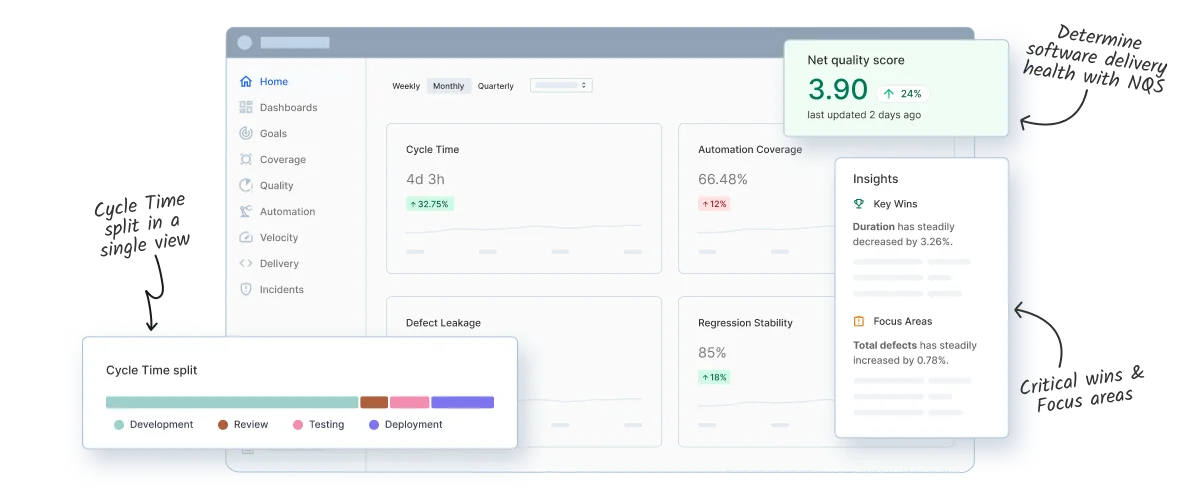The image size is (1180, 500).
Task: Select the Delivery code brackets icon
Action: pos(246,264)
